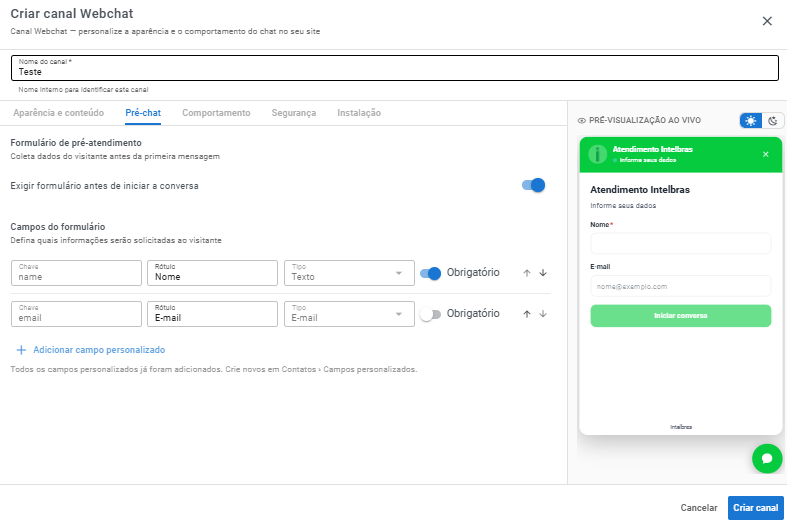Go to the Comportamento tab
This screenshot has height=524, width=787.
[216, 113]
